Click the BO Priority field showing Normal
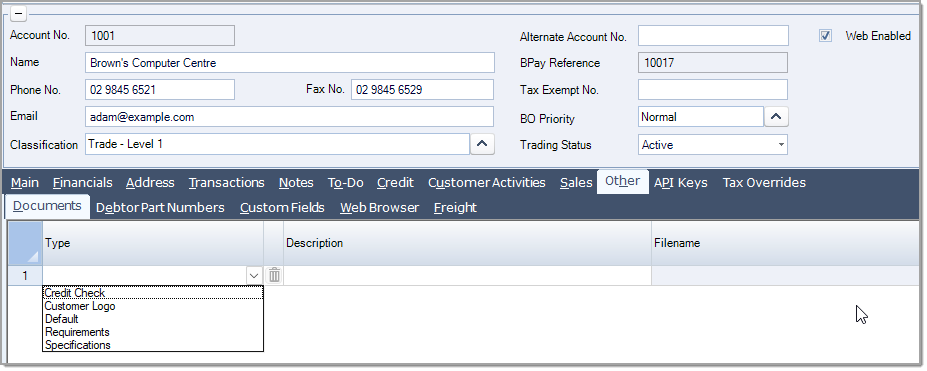The height and width of the screenshot is (371, 927). (701, 117)
